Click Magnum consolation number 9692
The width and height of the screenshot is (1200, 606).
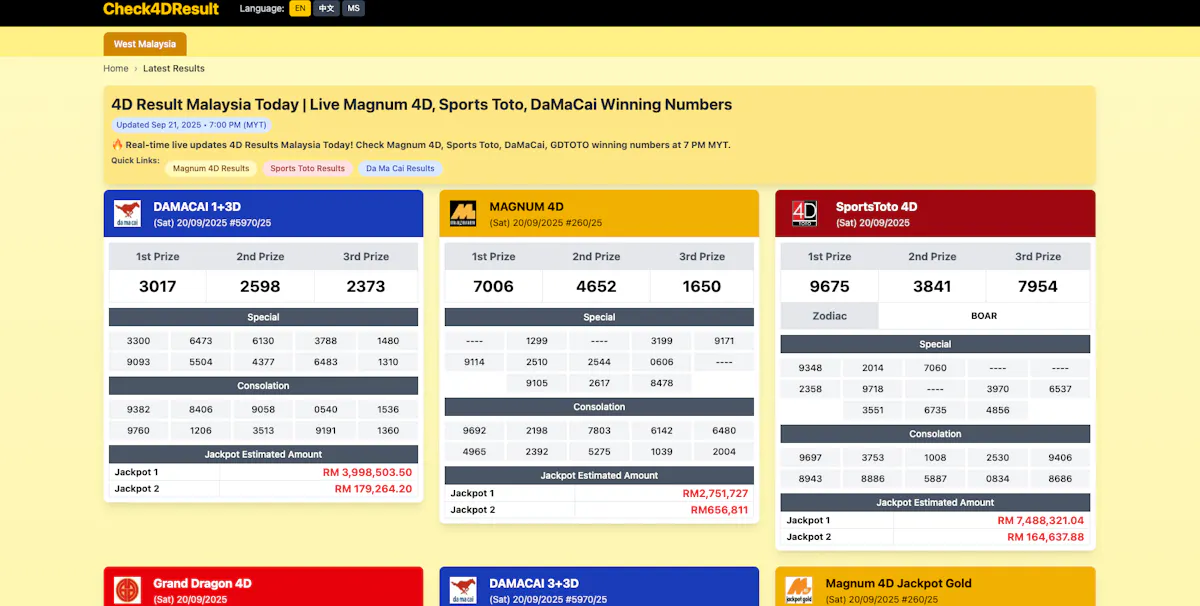[475, 431]
